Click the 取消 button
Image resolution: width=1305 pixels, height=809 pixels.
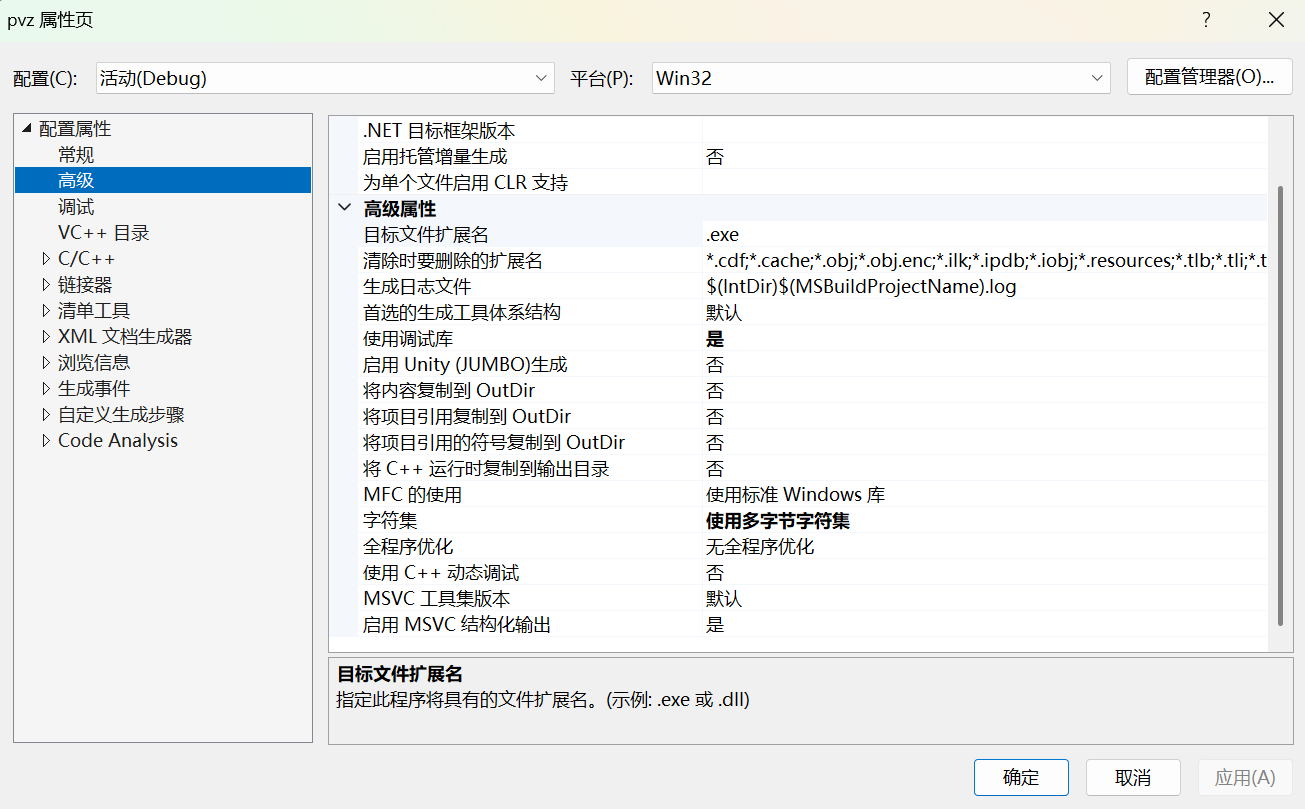pos(1133,777)
